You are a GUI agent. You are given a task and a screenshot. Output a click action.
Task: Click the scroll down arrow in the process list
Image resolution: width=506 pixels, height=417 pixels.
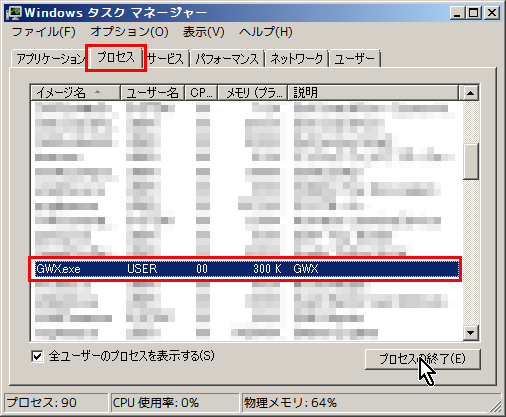click(470, 333)
